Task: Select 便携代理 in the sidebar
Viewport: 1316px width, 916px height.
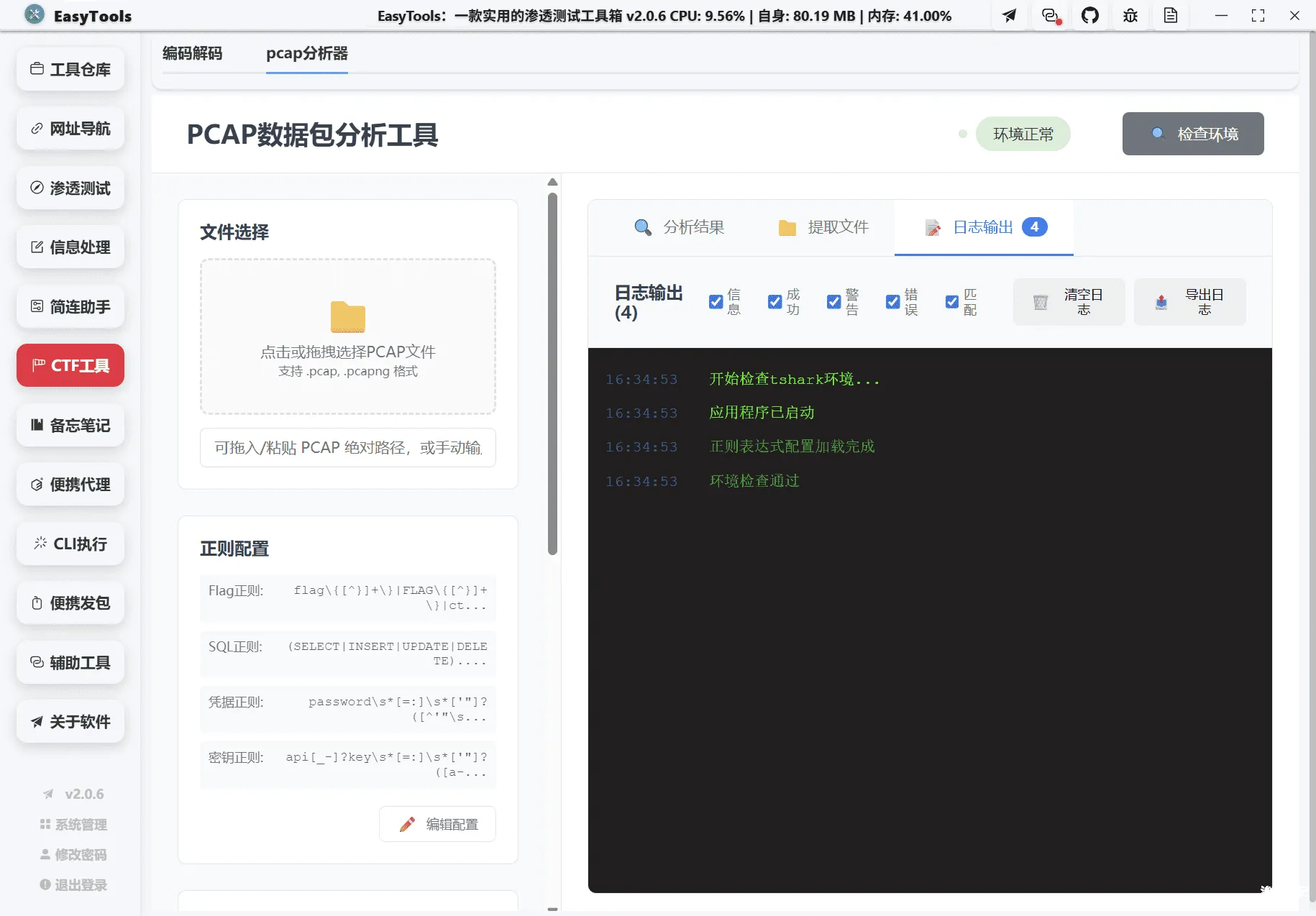Action: coord(70,484)
